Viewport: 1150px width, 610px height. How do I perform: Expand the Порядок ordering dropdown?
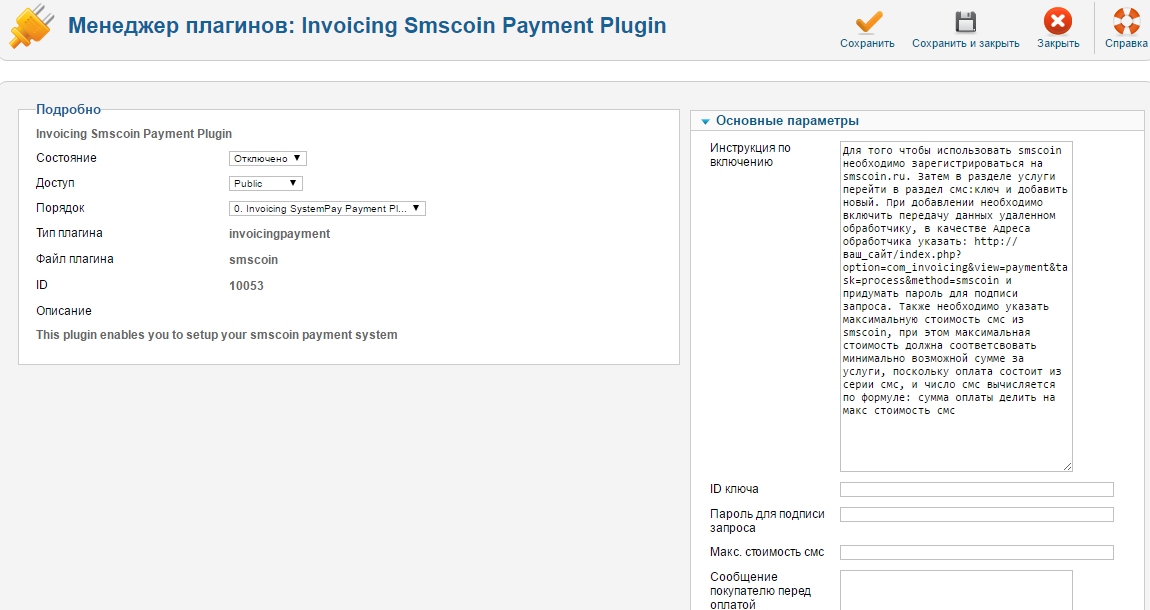click(327, 208)
